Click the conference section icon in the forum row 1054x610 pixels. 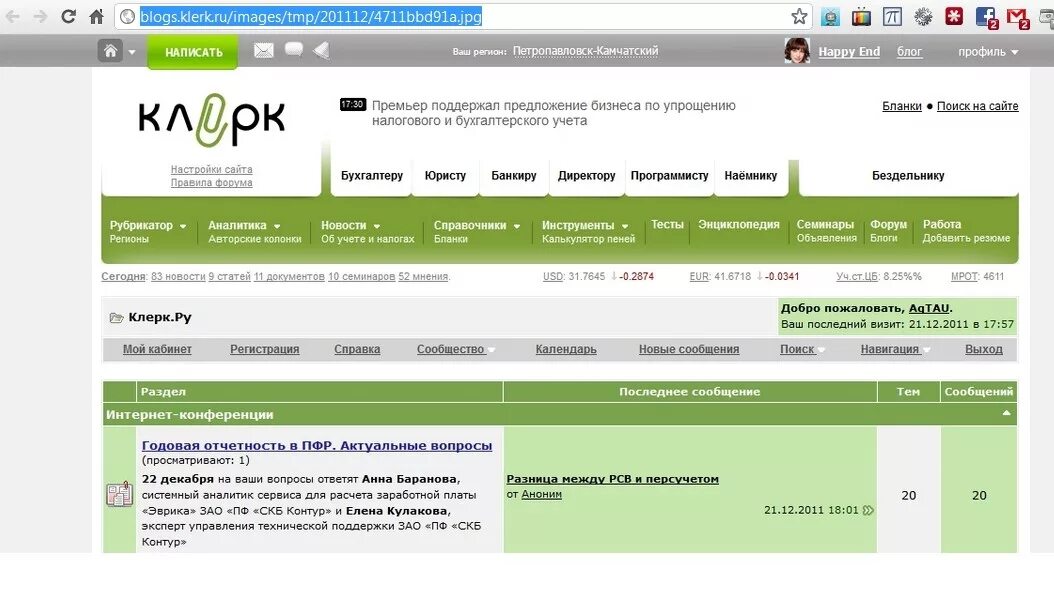[x=120, y=494]
